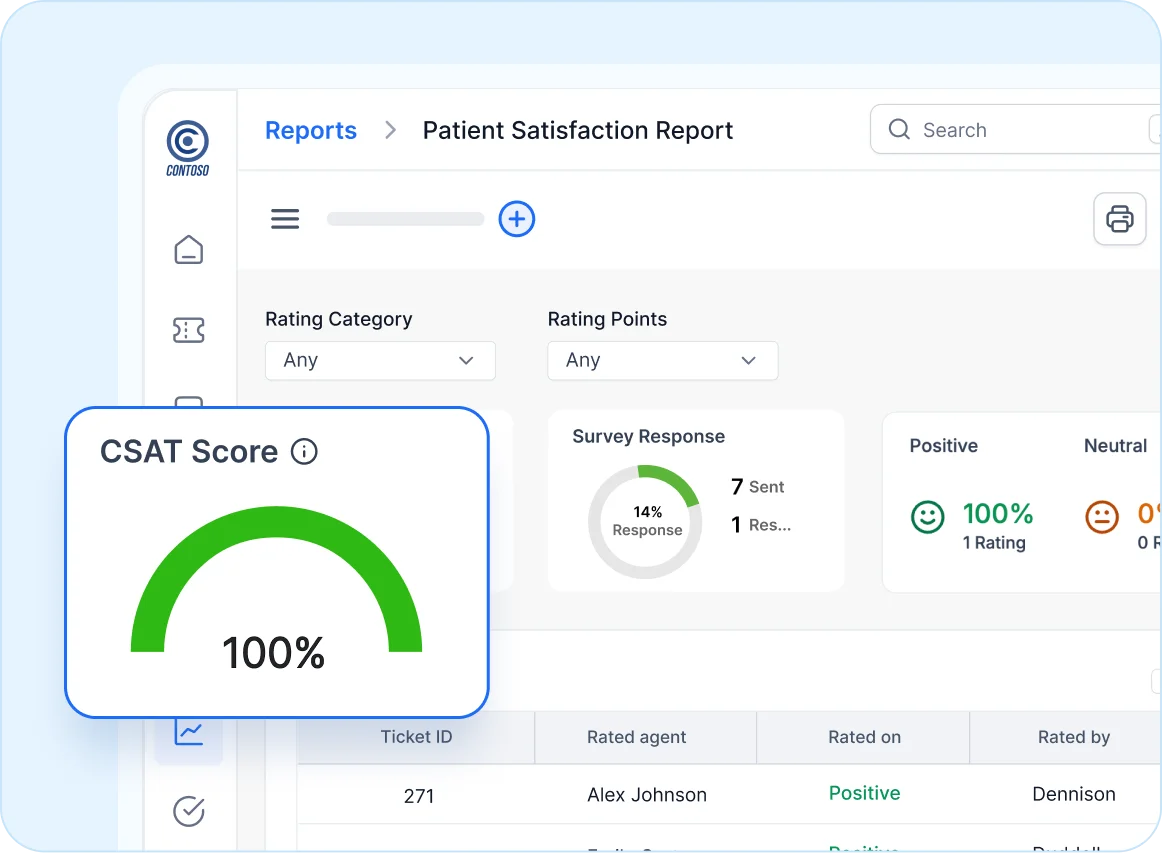Select the Tickets icon in the sidebar
This screenshot has width=1162, height=853.
click(x=189, y=330)
